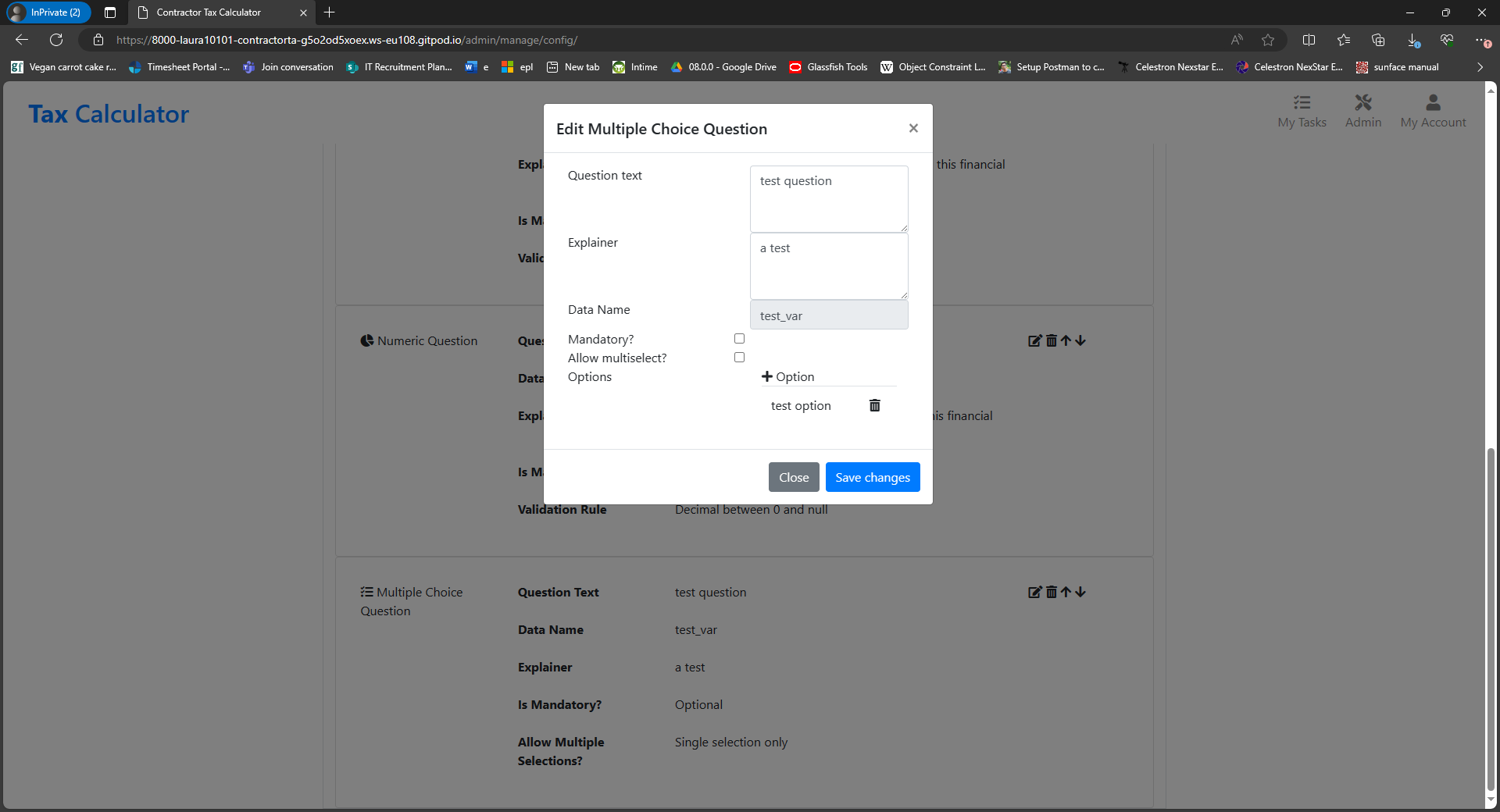Move the Numeric Question up
The width and height of the screenshot is (1500, 812).
click(x=1066, y=340)
